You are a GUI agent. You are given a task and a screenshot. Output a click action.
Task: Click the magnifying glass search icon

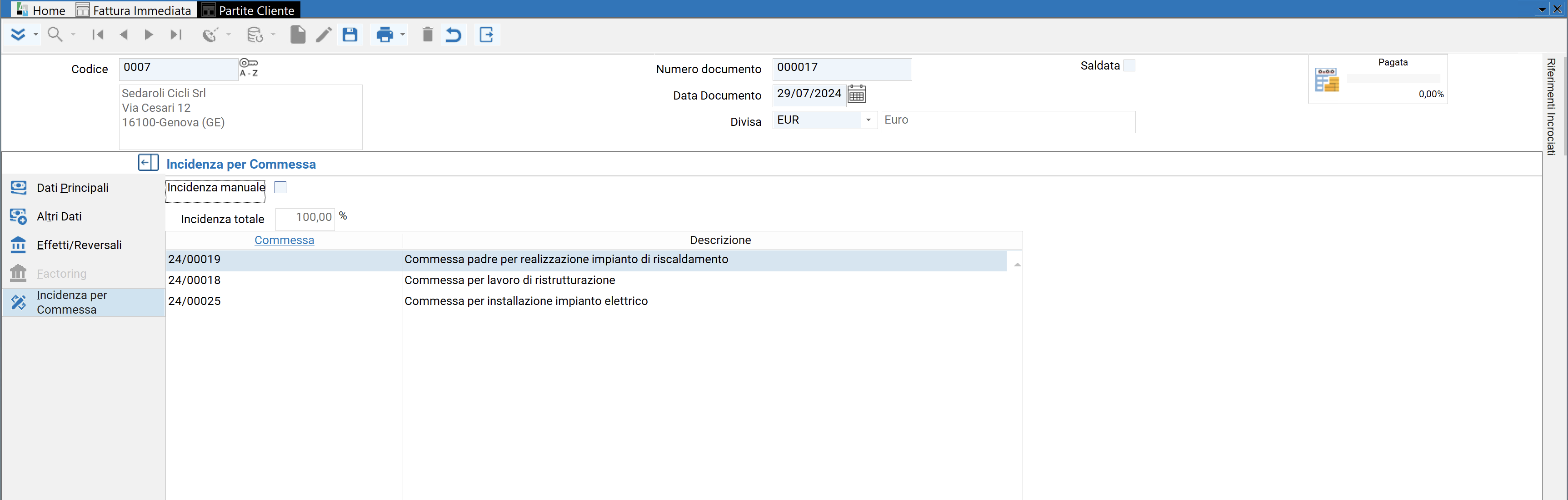tap(55, 35)
